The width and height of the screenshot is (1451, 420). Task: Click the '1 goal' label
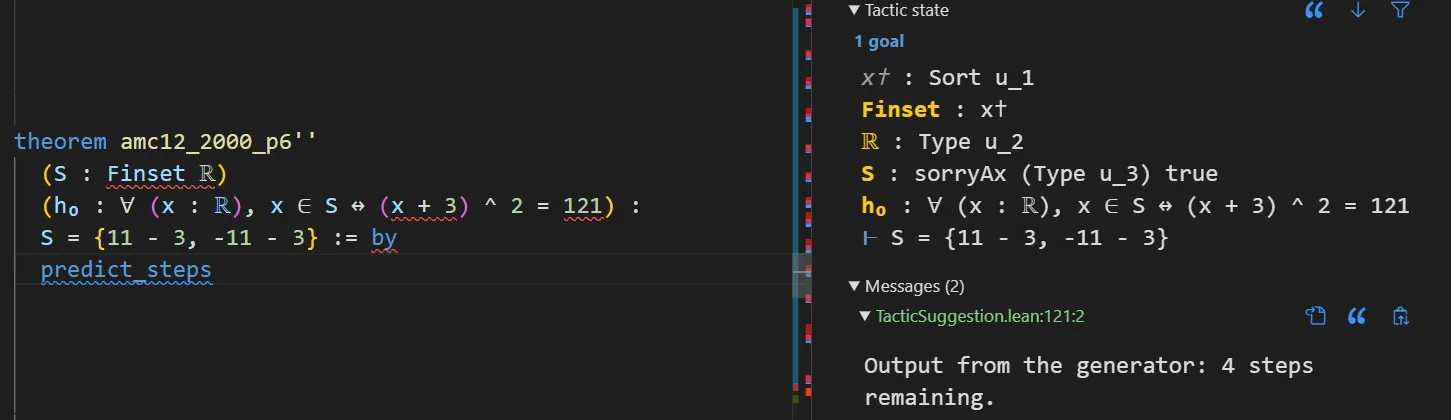pos(879,42)
